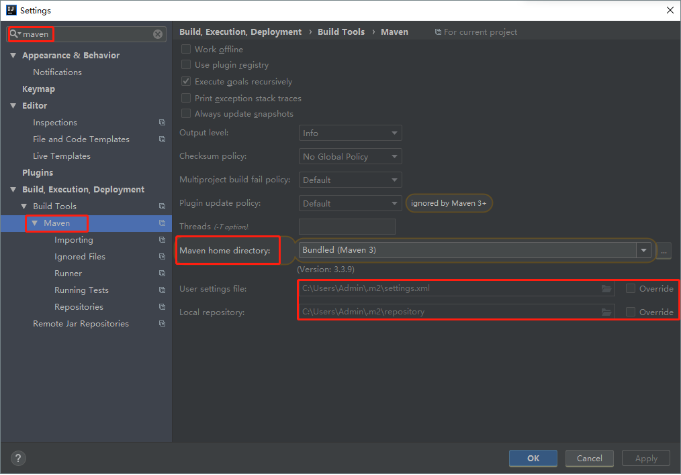Click Build Tools in breadcrumb path
This screenshot has height=475, width=681.
341,32
